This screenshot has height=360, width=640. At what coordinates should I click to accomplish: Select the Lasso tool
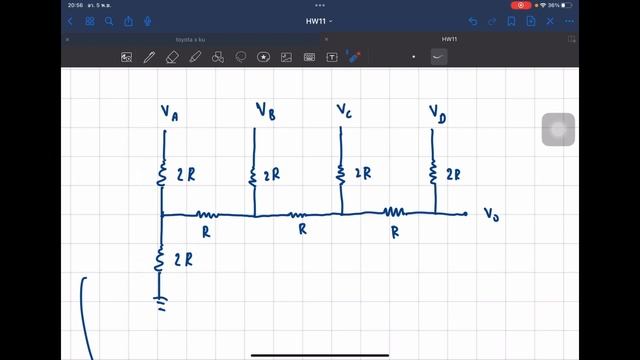click(x=241, y=57)
